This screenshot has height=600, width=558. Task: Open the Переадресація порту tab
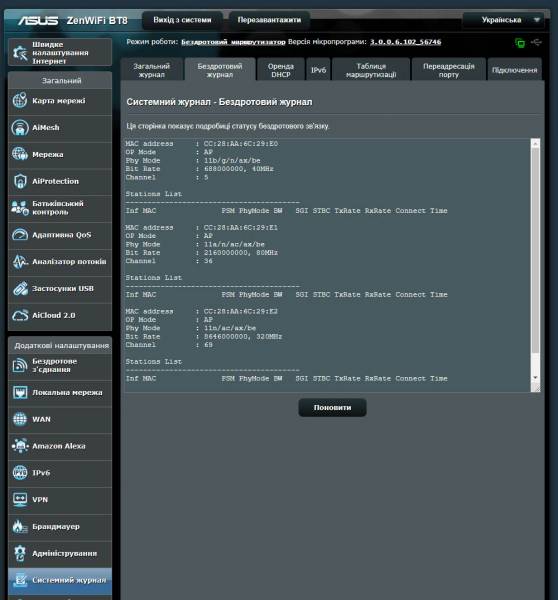pyautogui.click(x=449, y=70)
